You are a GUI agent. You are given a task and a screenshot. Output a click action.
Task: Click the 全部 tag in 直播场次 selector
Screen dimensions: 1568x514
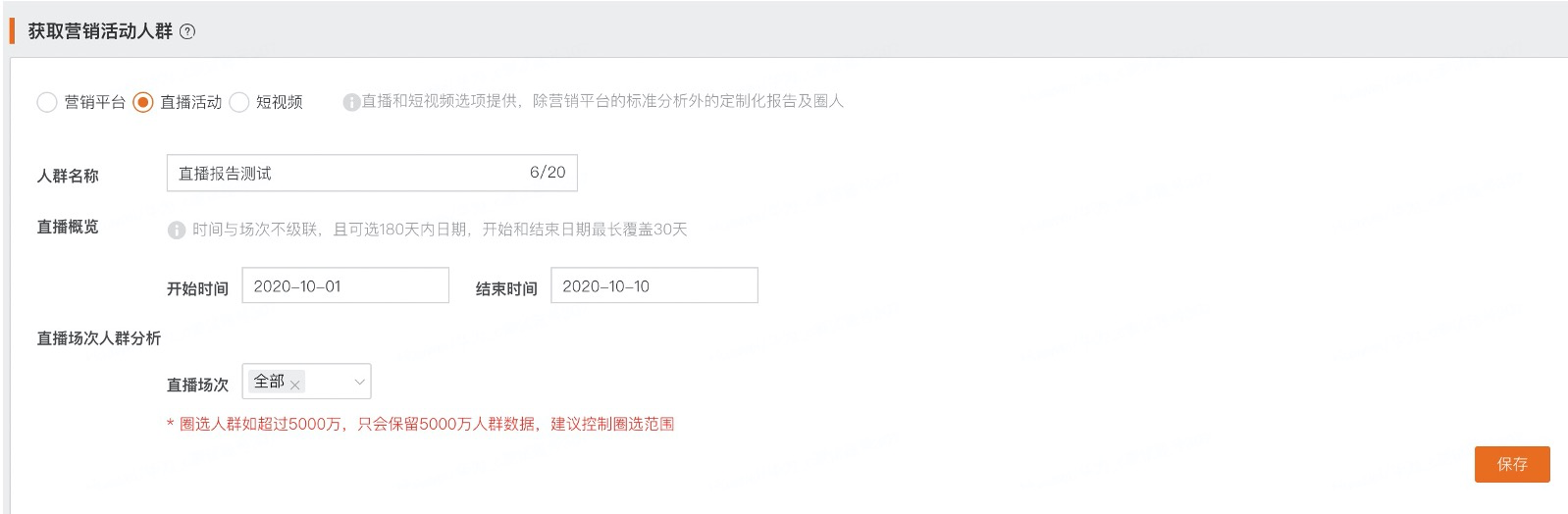[x=269, y=382]
